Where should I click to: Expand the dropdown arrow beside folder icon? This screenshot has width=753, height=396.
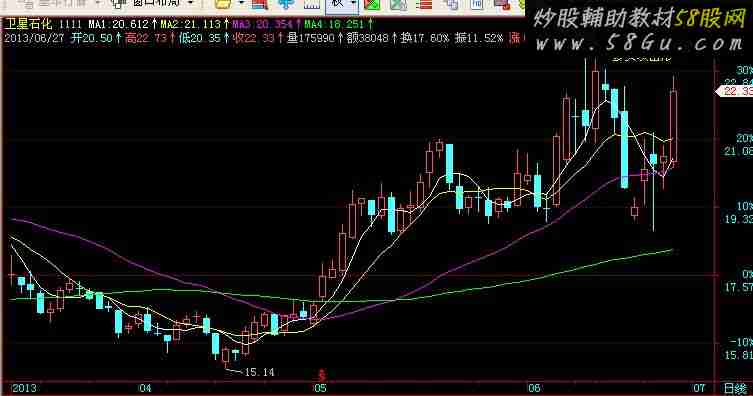pyautogui.click(x=241, y=4)
